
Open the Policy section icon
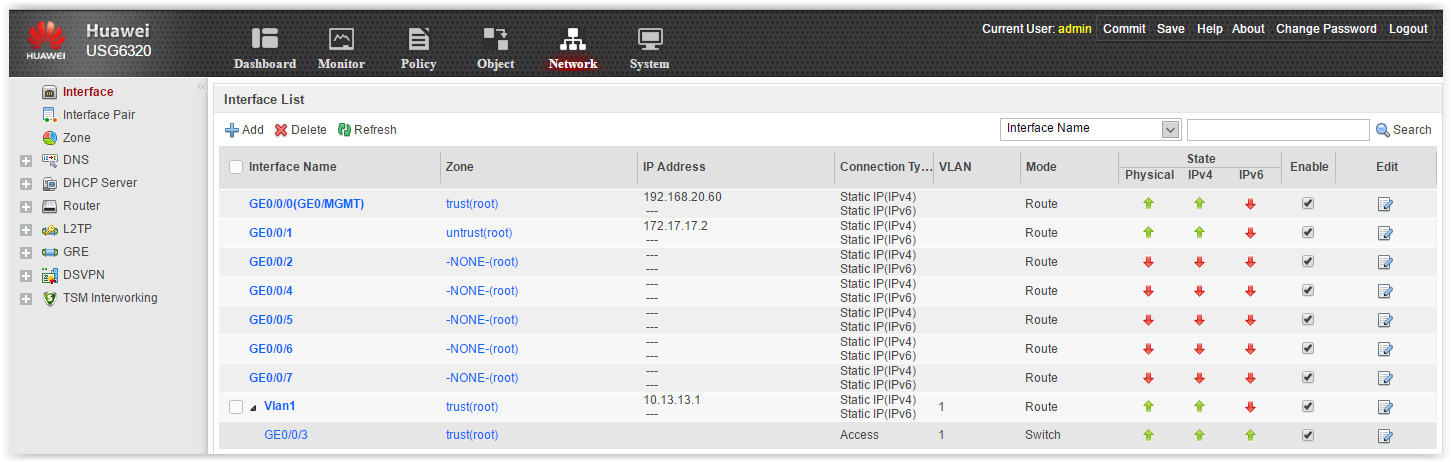418,39
